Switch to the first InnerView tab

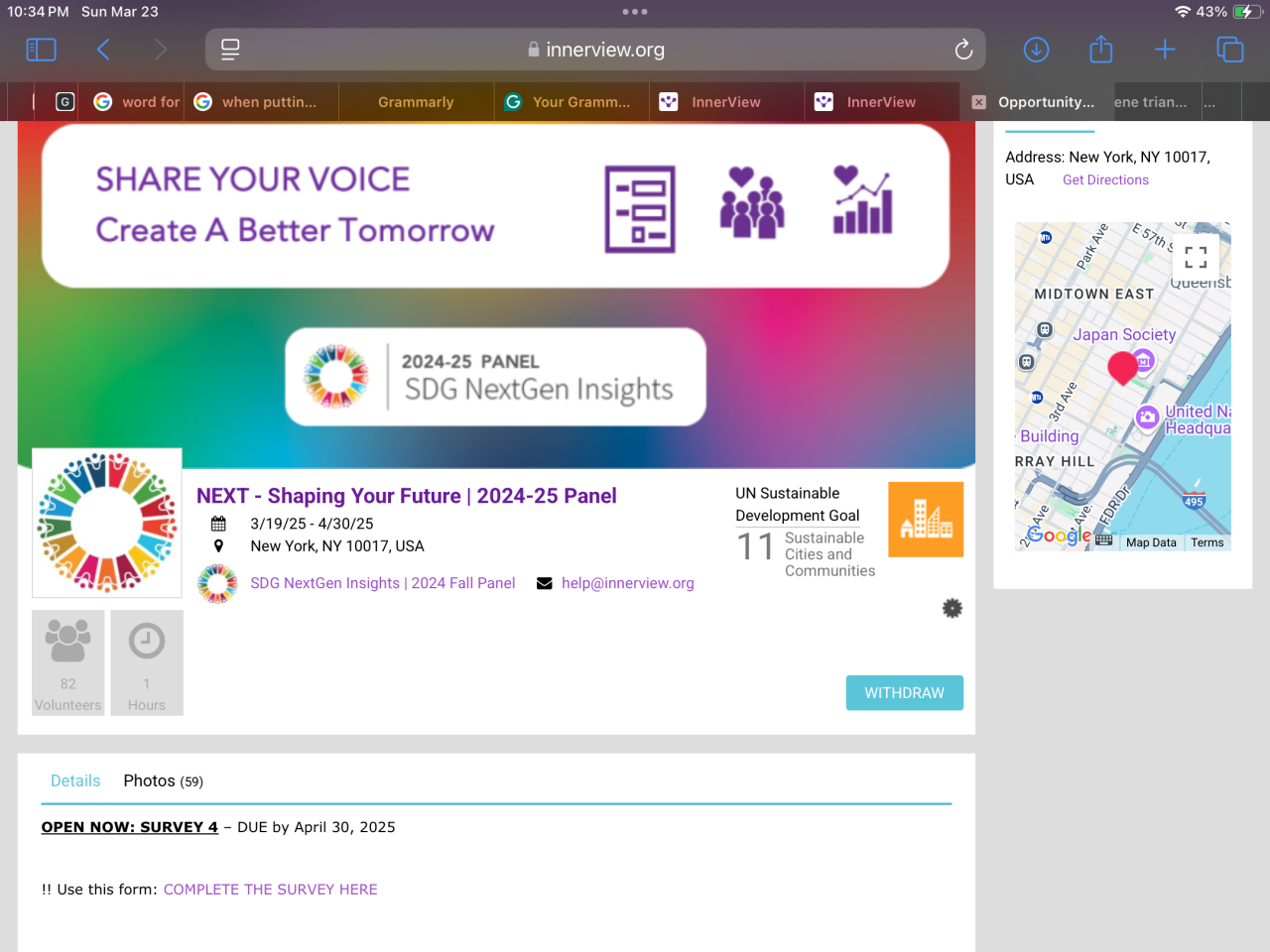tap(726, 102)
